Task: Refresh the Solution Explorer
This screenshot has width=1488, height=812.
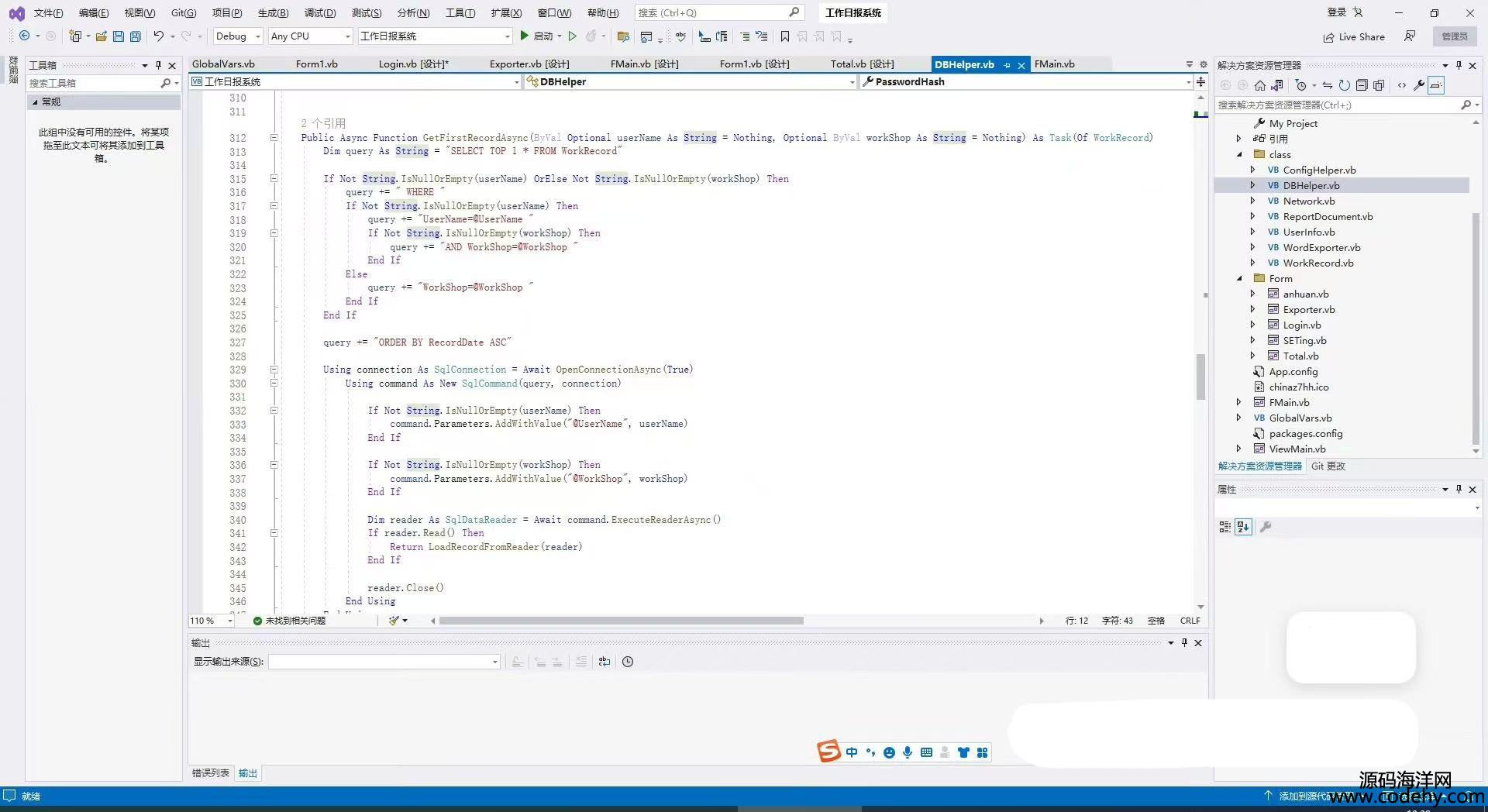Action: coord(1345,85)
